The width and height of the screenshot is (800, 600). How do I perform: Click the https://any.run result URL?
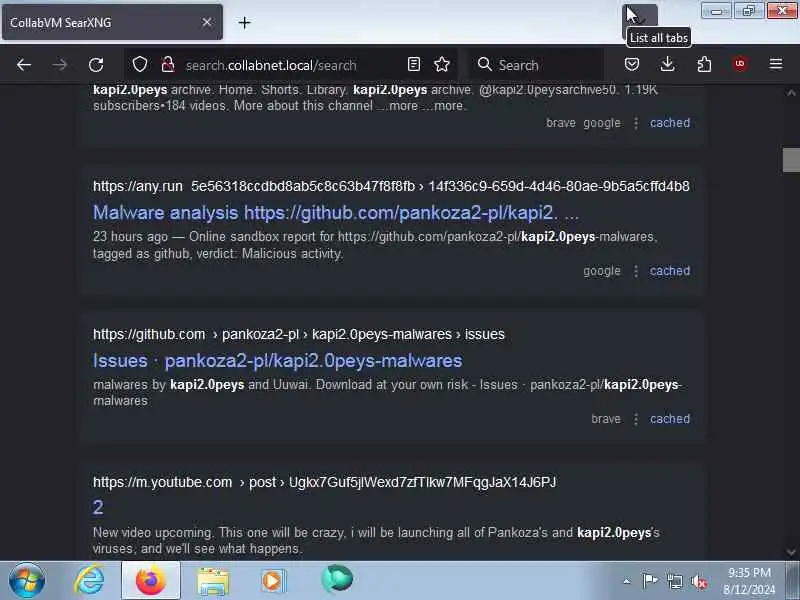click(391, 186)
